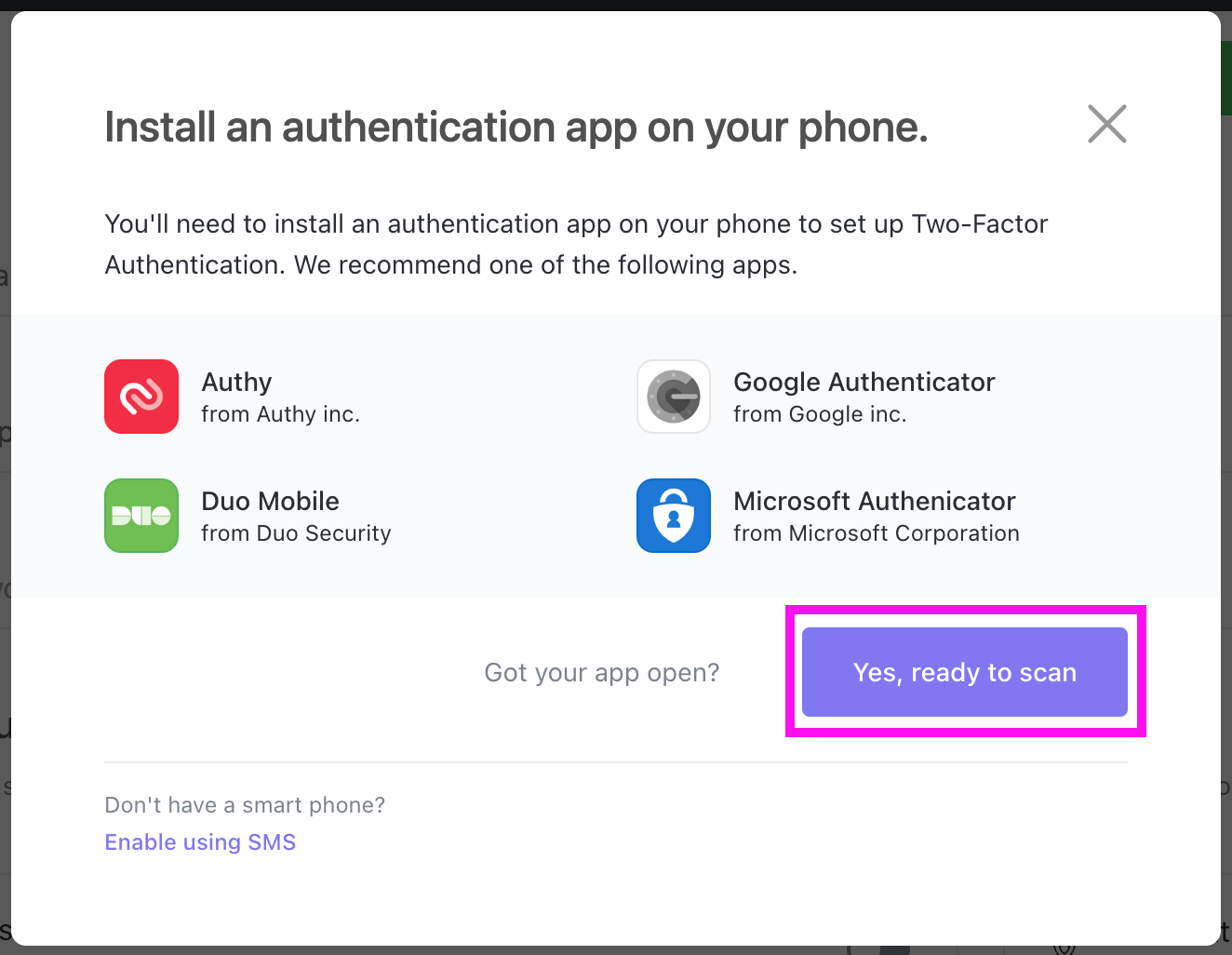Select the Google Authenticator title text

pyautogui.click(x=864, y=383)
